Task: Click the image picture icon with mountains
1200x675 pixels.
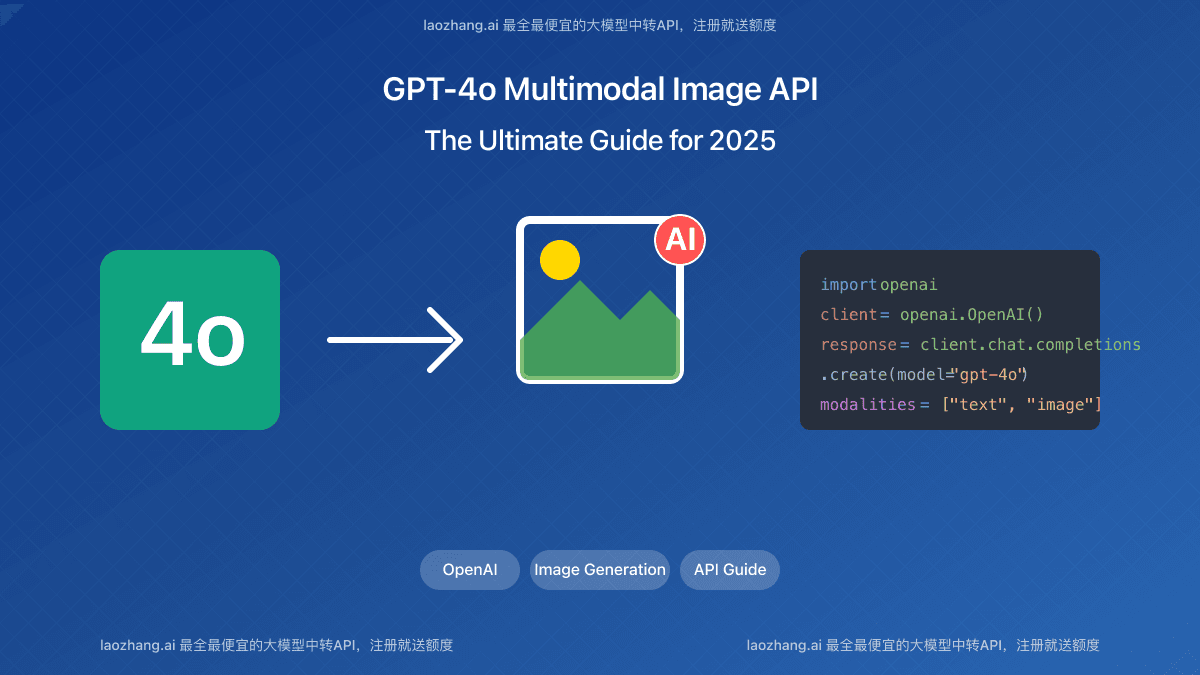Action: pyautogui.click(x=600, y=300)
